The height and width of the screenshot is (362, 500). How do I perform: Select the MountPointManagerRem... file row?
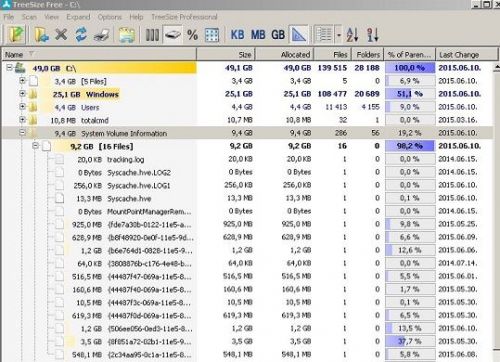point(248,211)
